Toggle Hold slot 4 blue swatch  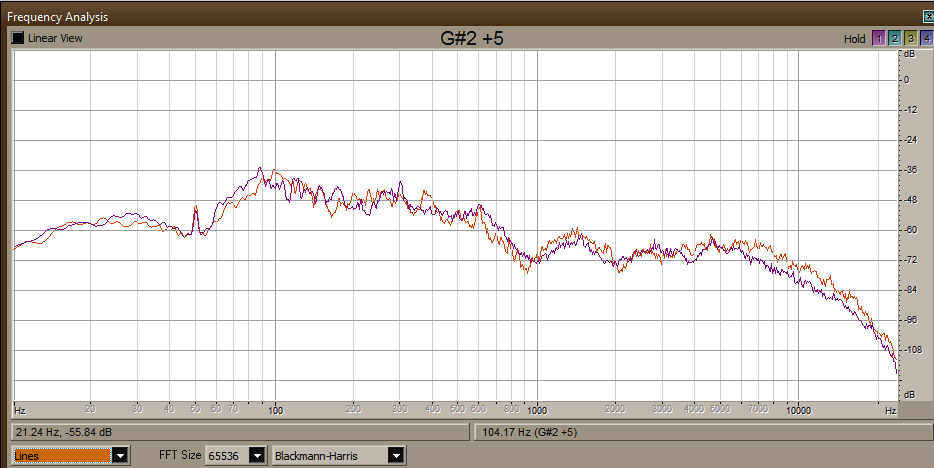coord(926,39)
